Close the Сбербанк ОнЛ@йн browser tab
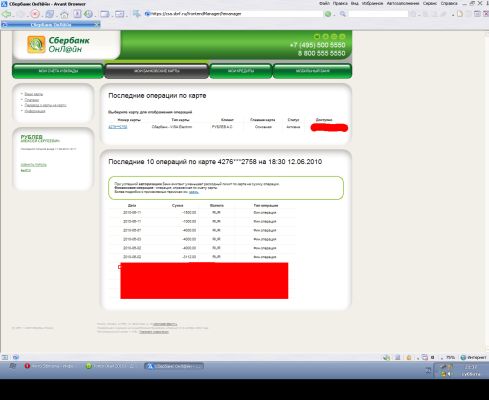The height and width of the screenshot is (400, 489). tap(97, 25)
